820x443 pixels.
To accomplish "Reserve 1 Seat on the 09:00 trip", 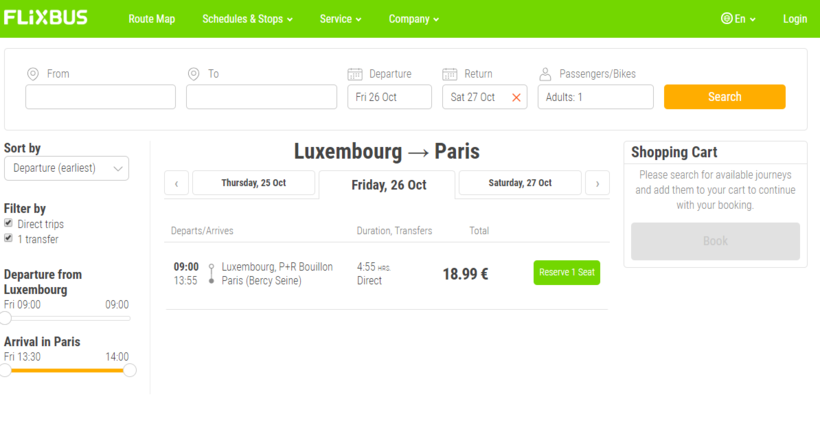I will tap(566, 272).
